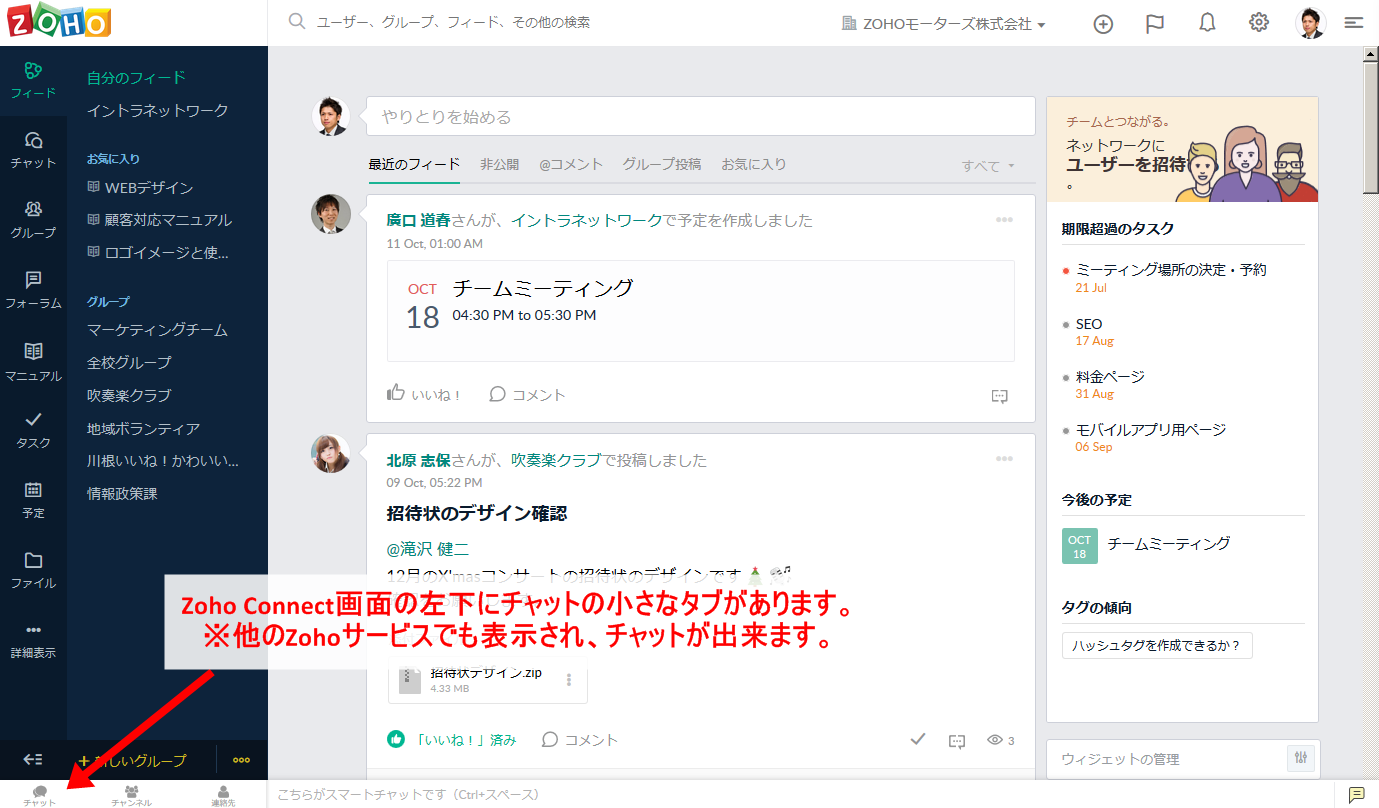Viewport: 1379px width, 808px height.
Task: Open 吹奏楽クラブ group in sidebar
Action: (129, 395)
